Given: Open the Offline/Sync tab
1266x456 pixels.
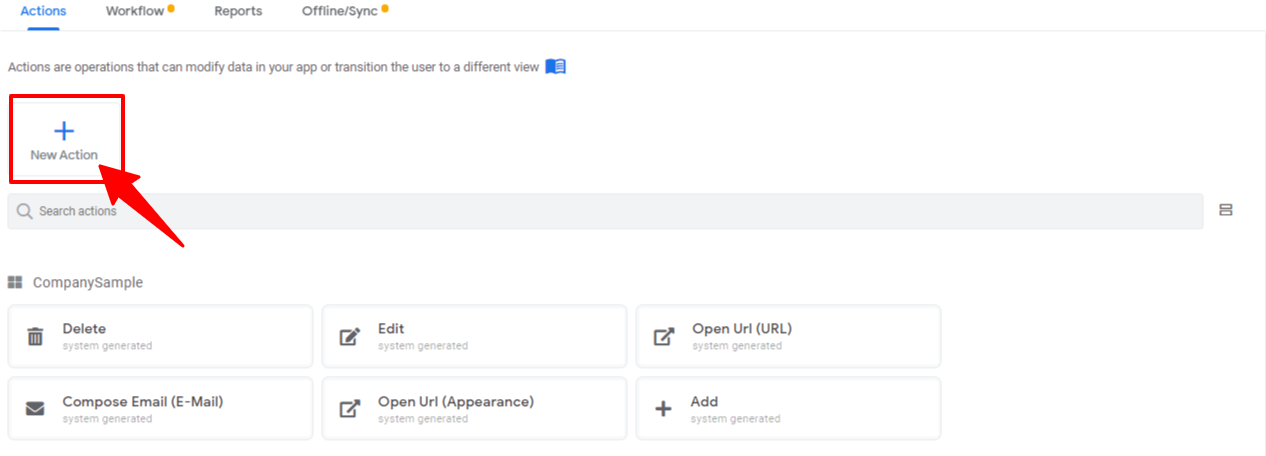Looking at the screenshot, I should pyautogui.click(x=340, y=11).
